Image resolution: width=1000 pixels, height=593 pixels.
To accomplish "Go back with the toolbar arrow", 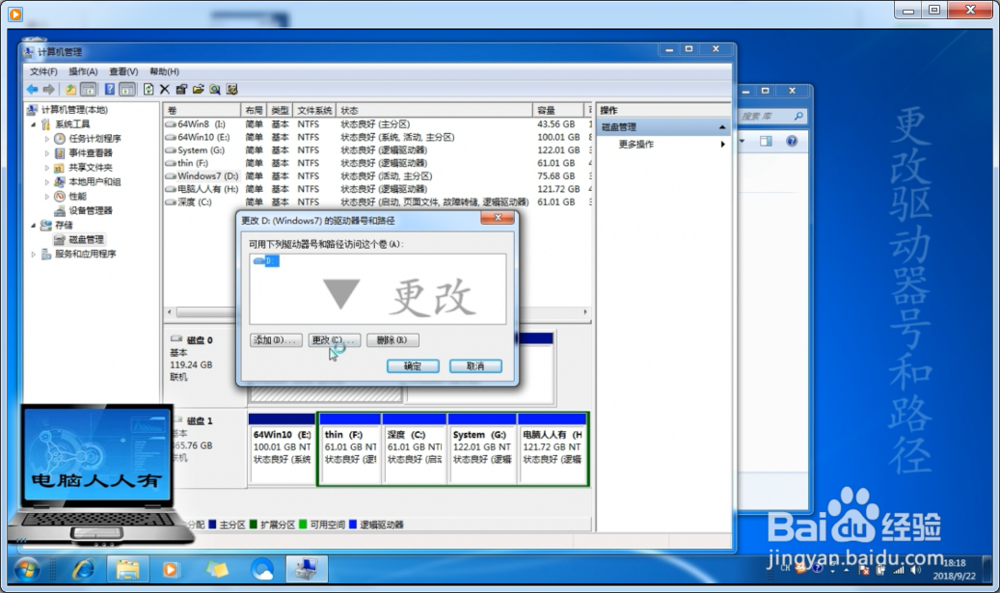I will 32,89.
